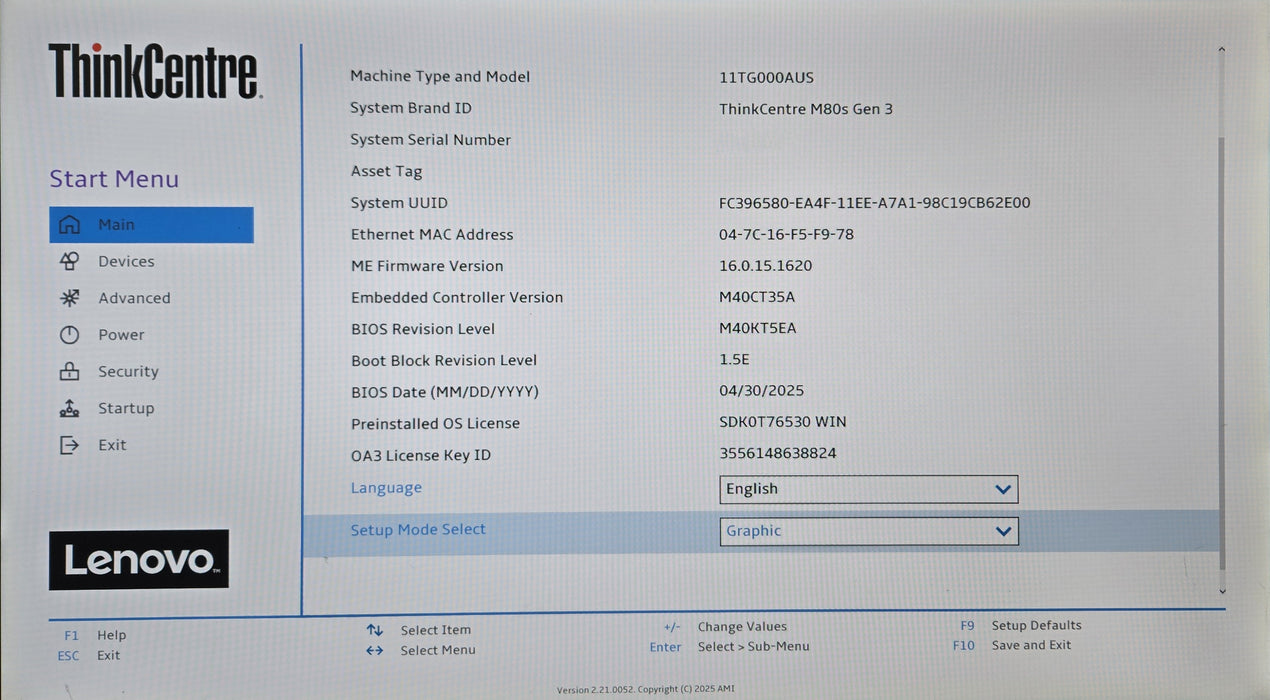This screenshot has width=1270, height=700.
Task: Open the Main menu tab
Action: pos(151,225)
